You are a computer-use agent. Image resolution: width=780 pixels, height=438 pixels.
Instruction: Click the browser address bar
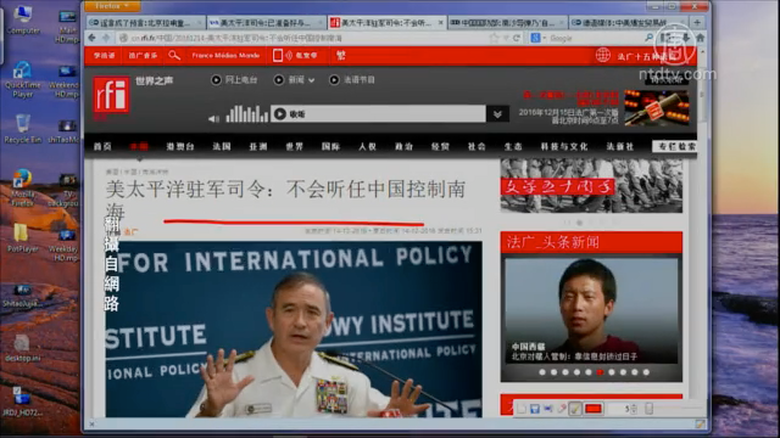[300, 38]
